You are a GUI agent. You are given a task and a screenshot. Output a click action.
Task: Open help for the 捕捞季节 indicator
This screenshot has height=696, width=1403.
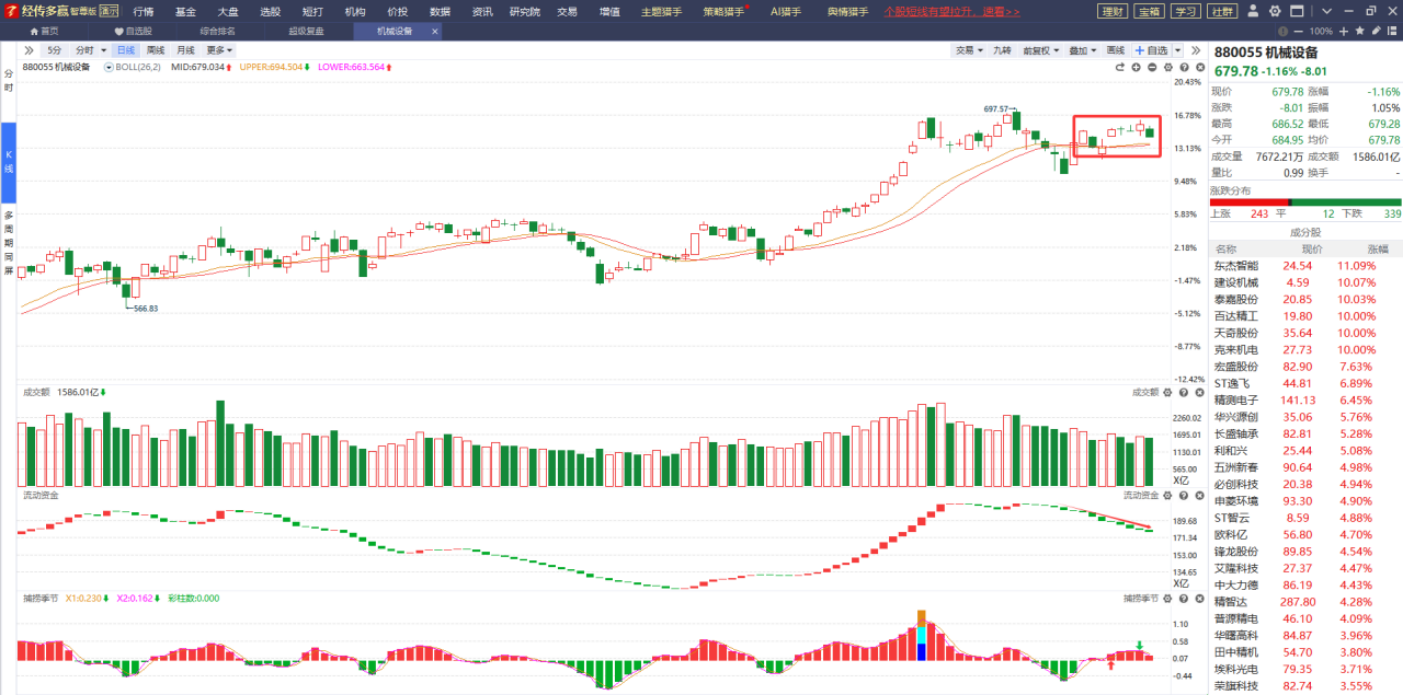(x=1184, y=598)
